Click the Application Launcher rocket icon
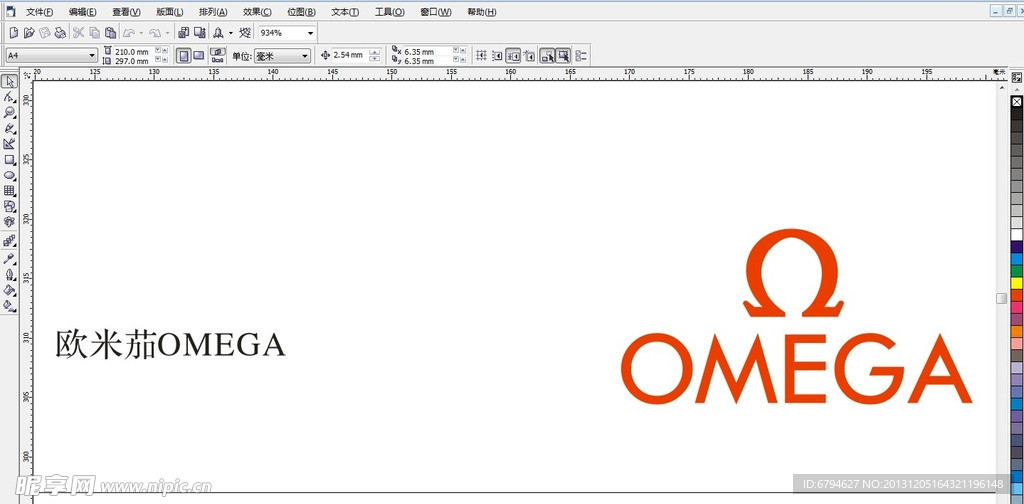The height and width of the screenshot is (504, 1024). tap(218, 33)
